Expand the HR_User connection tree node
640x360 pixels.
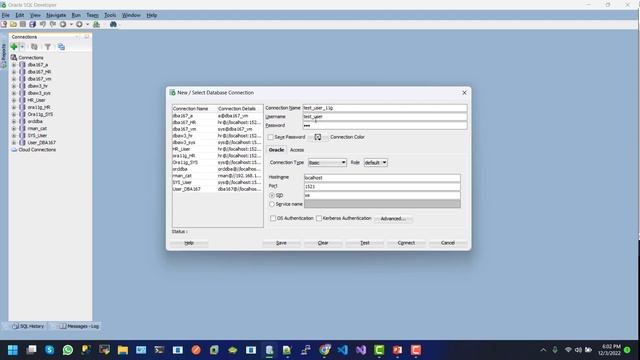coord(14,100)
